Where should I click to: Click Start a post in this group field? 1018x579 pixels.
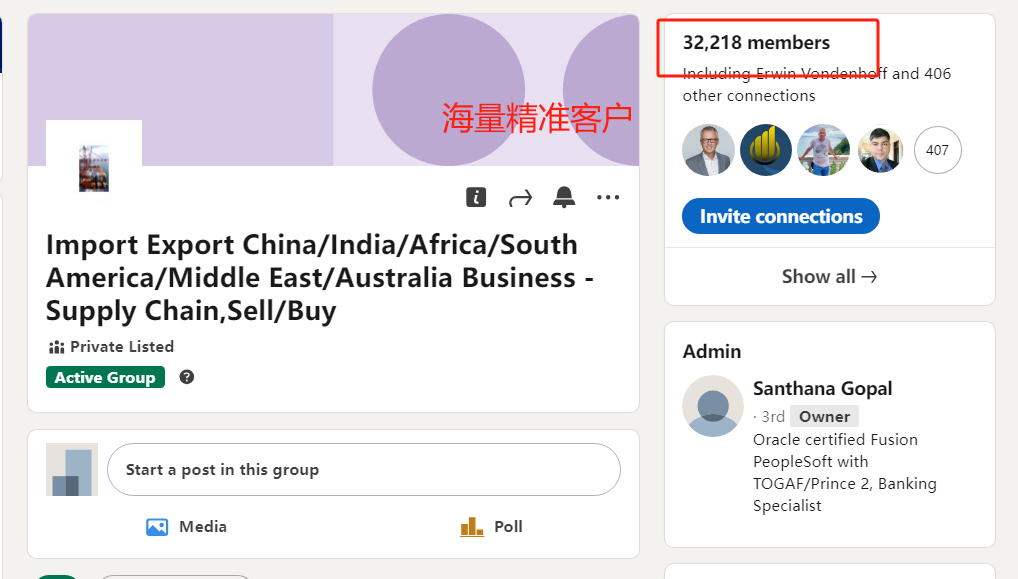pyautogui.click(x=364, y=470)
